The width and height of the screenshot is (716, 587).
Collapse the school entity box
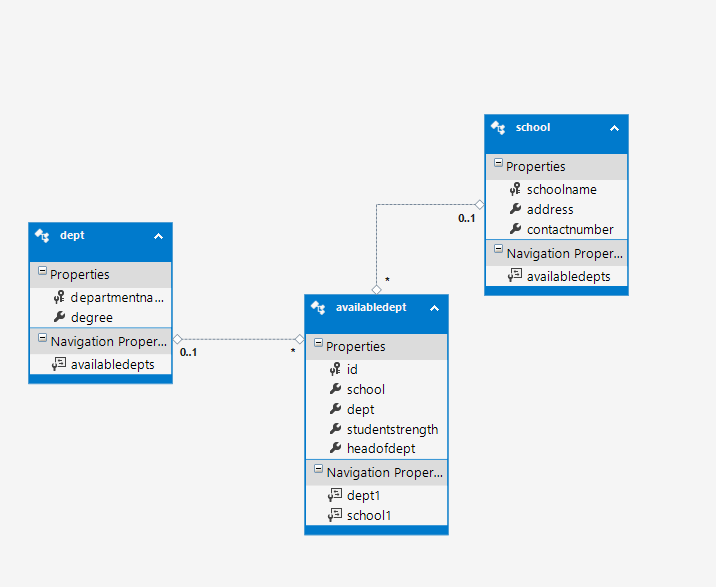(x=615, y=128)
